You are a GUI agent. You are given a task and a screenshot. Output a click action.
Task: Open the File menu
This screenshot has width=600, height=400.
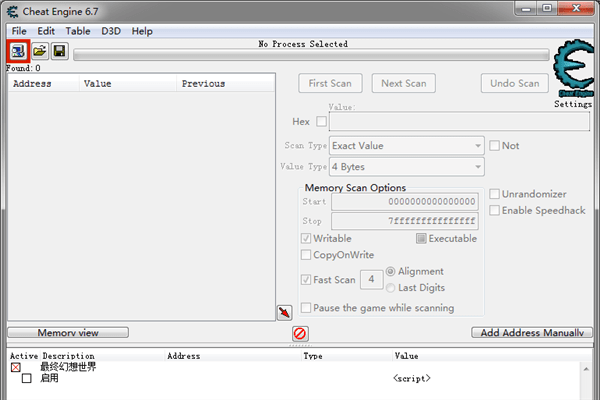click(x=19, y=31)
